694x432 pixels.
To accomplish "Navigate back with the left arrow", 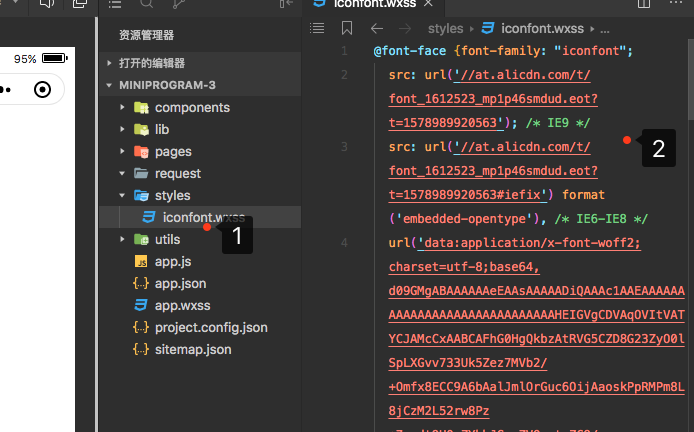I will (377, 29).
